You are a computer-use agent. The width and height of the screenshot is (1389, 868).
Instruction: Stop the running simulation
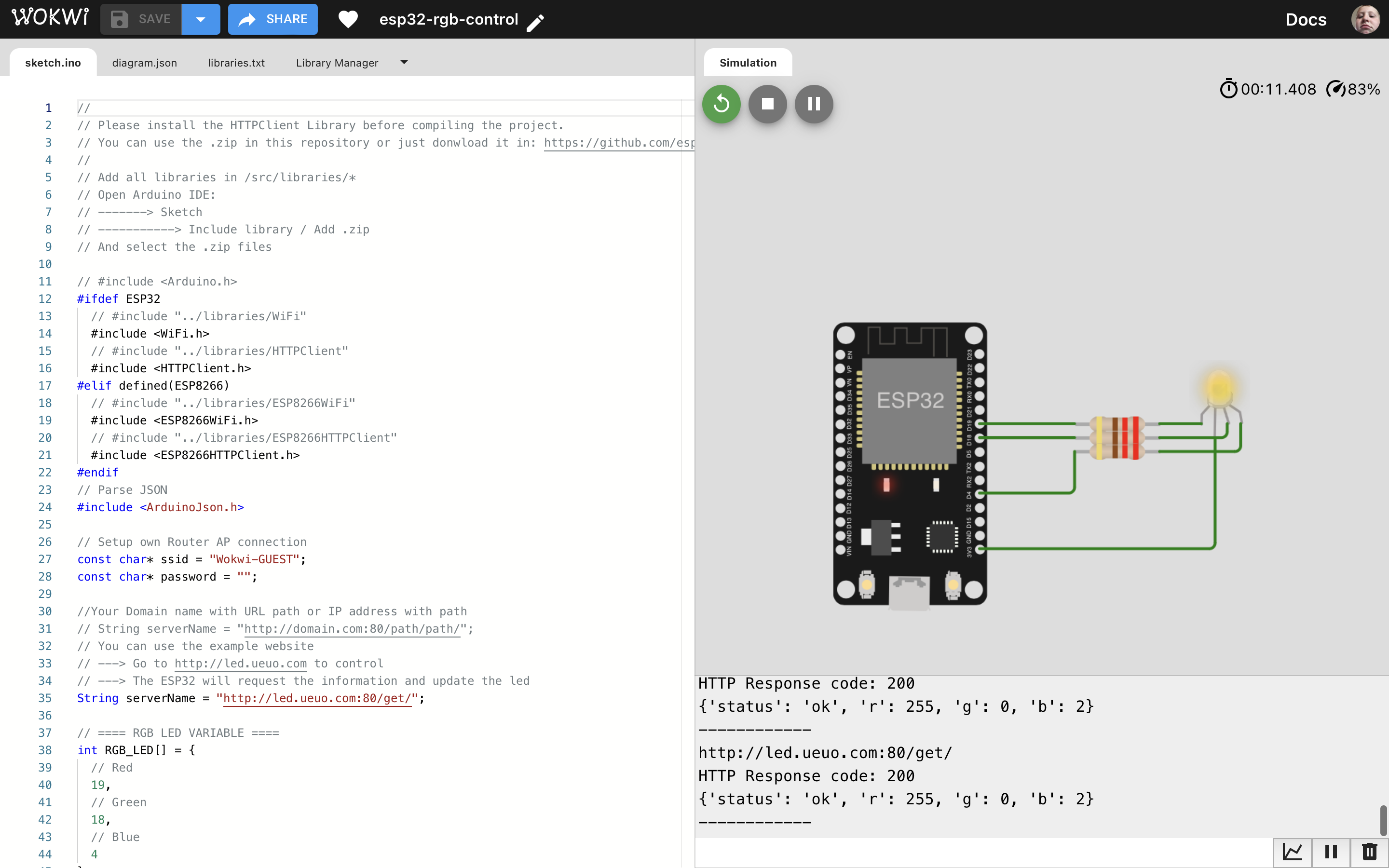click(767, 104)
